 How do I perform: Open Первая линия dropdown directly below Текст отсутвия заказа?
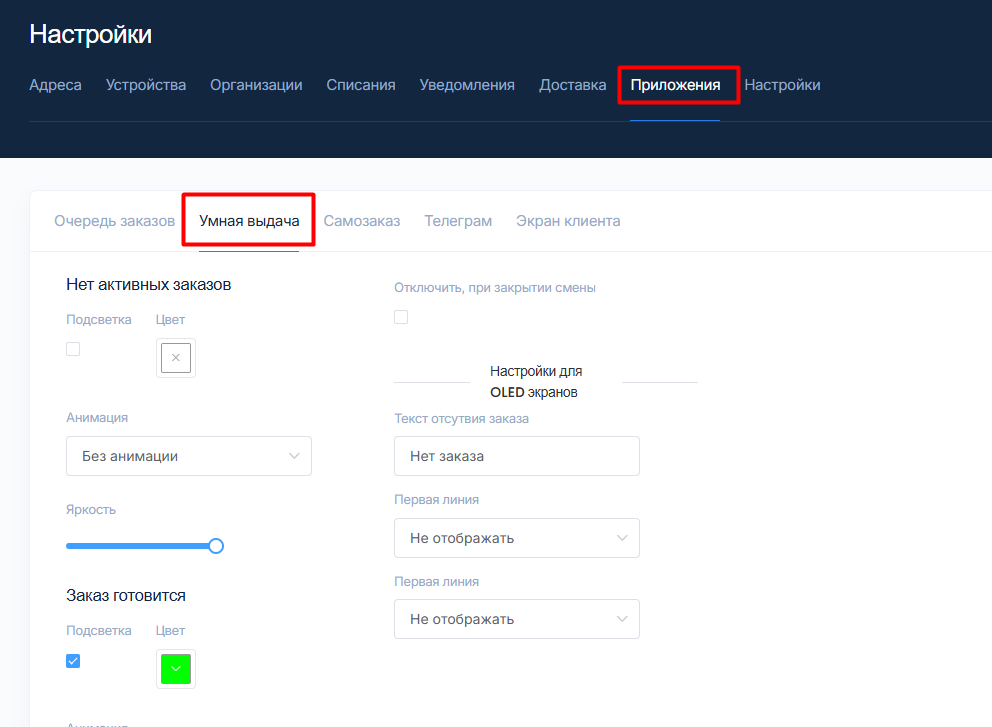tap(516, 538)
